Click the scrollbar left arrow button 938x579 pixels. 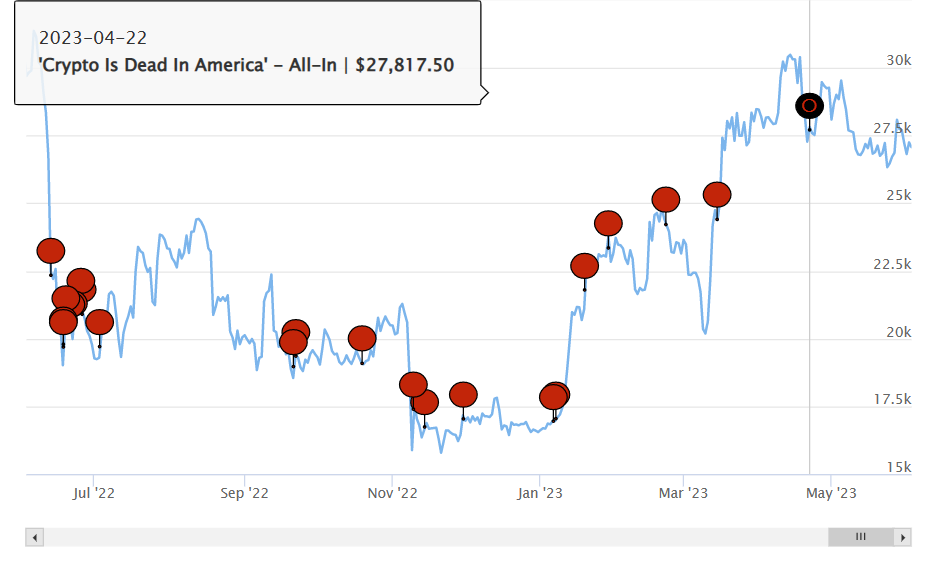(x=36, y=537)
